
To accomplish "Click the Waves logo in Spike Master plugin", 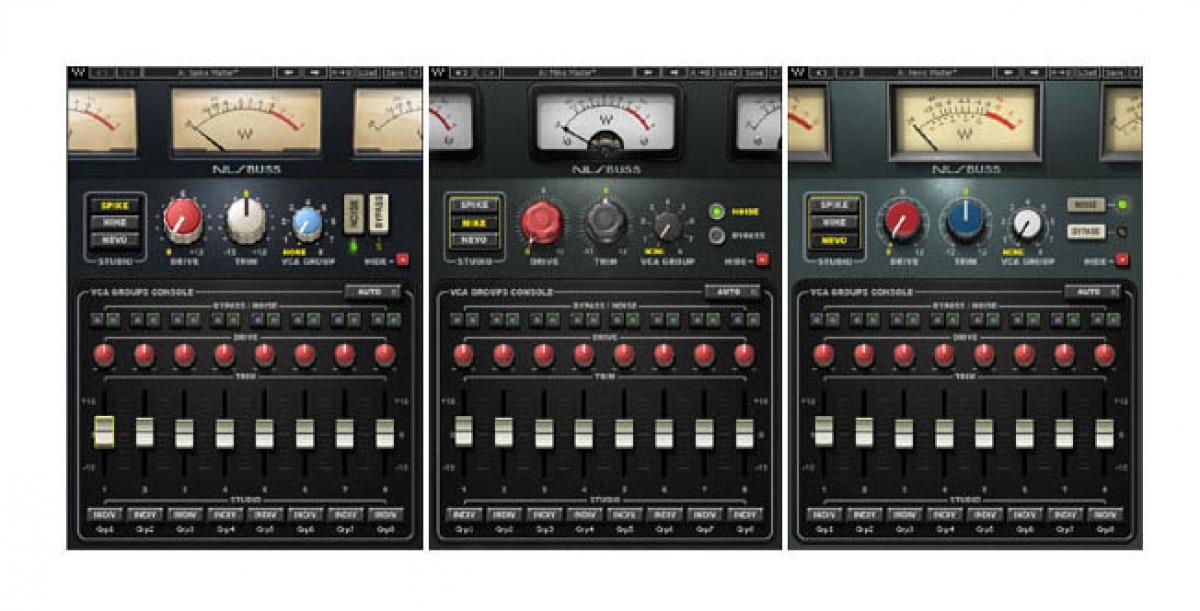I will click(x=78, y=73).
